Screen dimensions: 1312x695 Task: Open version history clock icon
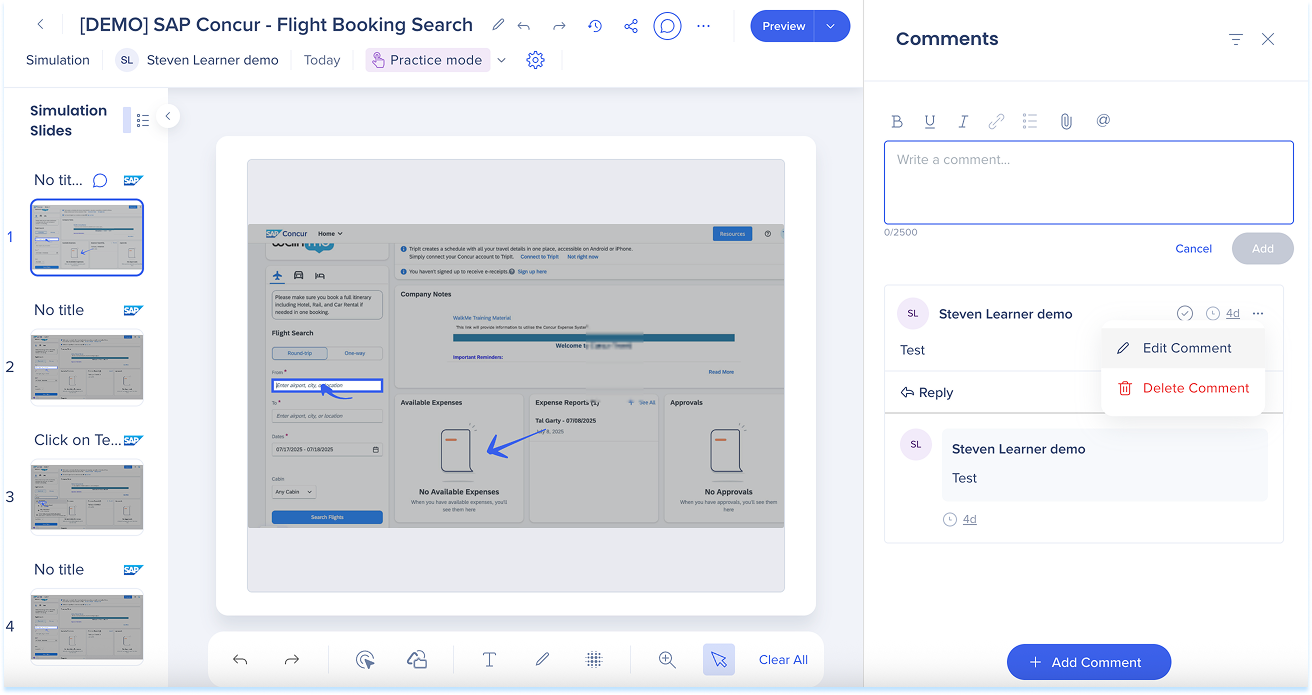[x=595, y=26]
